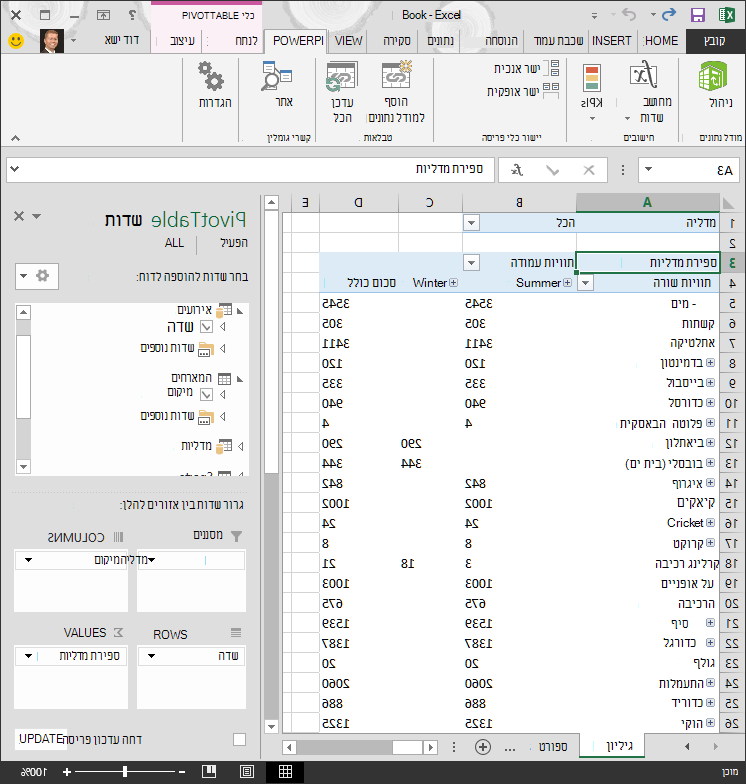Select column D header
Screen dimensions: 746x784
(x=358, y=202)
